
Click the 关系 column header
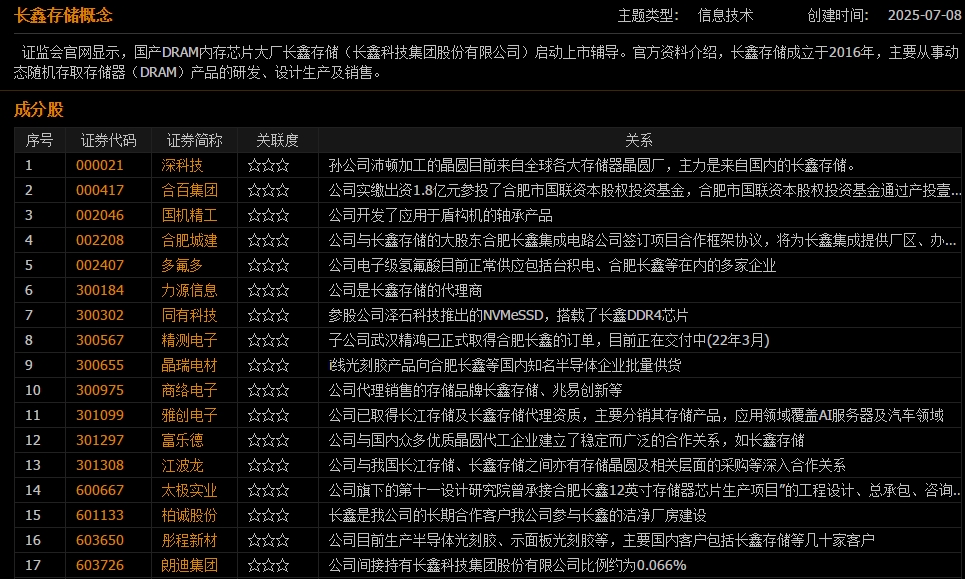click(639, 140)
